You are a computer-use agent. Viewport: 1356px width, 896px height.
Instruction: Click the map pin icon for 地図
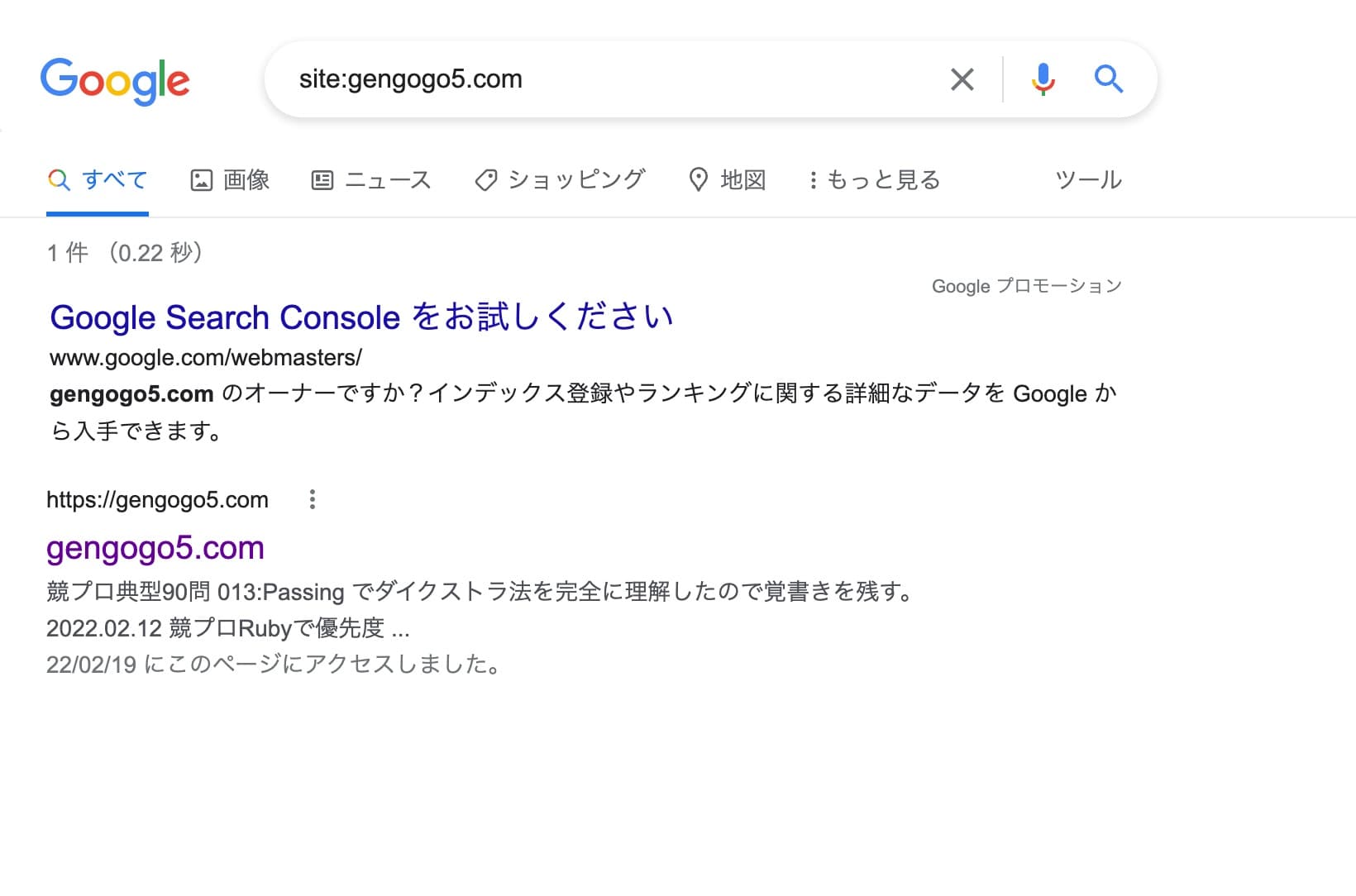click(x=699, y=180)
